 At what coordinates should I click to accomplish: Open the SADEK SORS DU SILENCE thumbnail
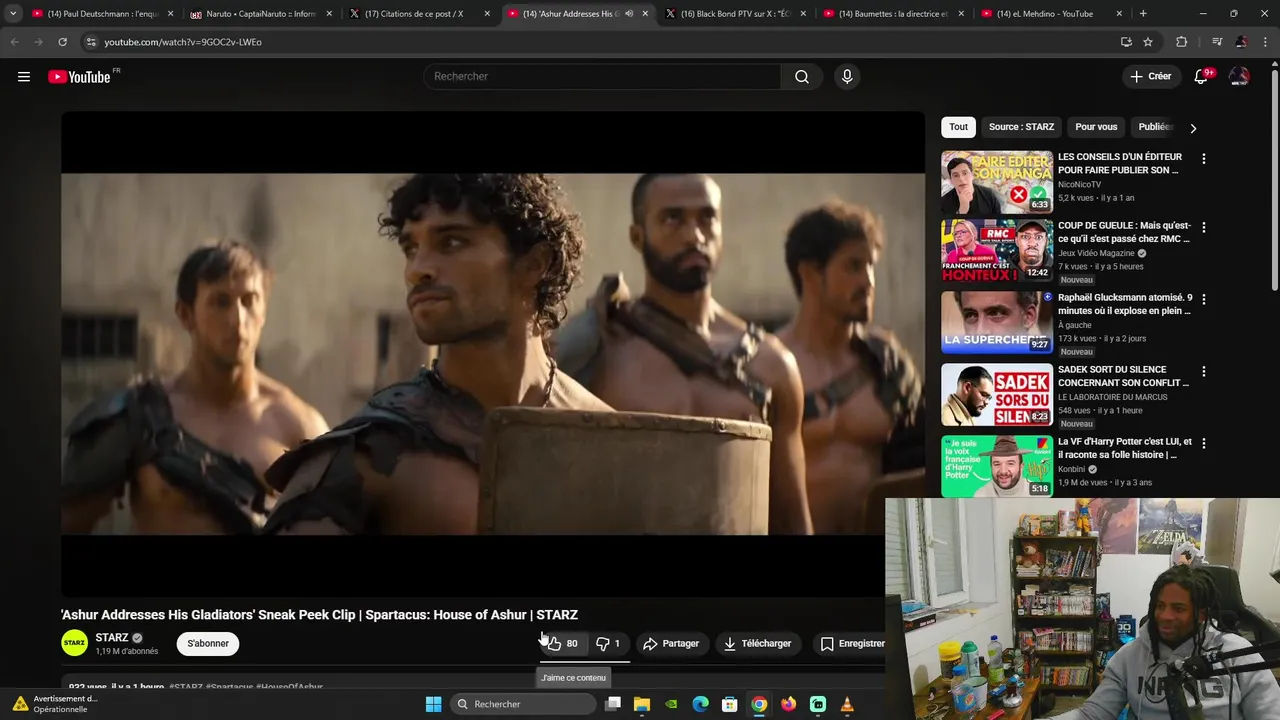pyautogui.click(x=997, y=394)
